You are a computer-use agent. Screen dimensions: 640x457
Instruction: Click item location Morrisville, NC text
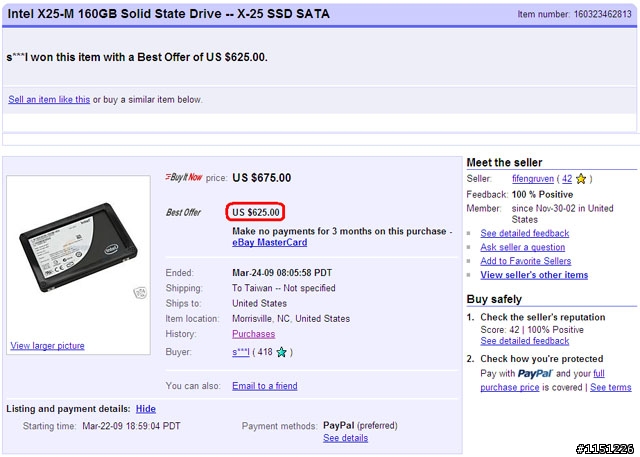(x=291, y=319)
